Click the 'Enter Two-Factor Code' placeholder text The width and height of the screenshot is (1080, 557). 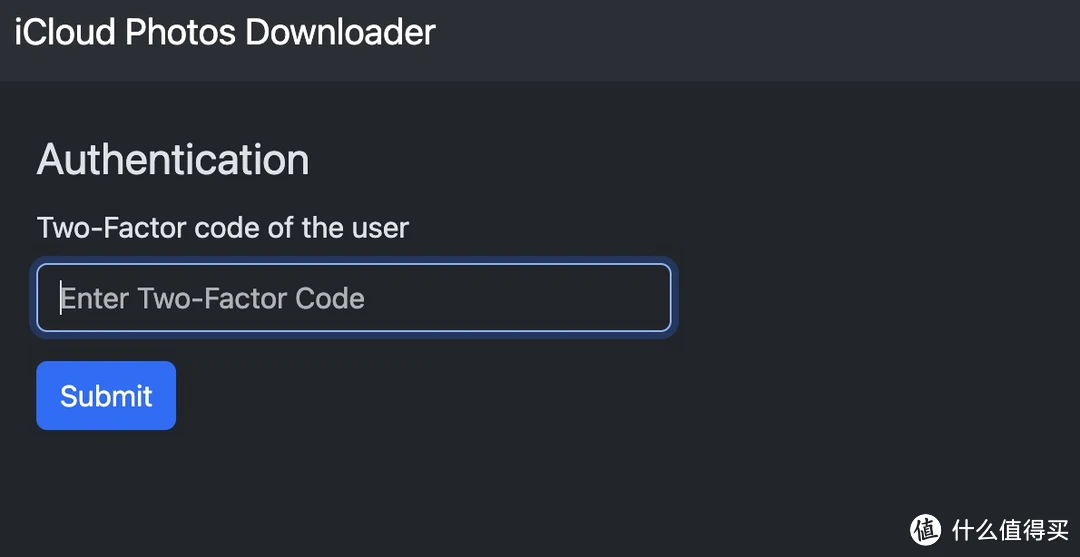pos(213,298)
